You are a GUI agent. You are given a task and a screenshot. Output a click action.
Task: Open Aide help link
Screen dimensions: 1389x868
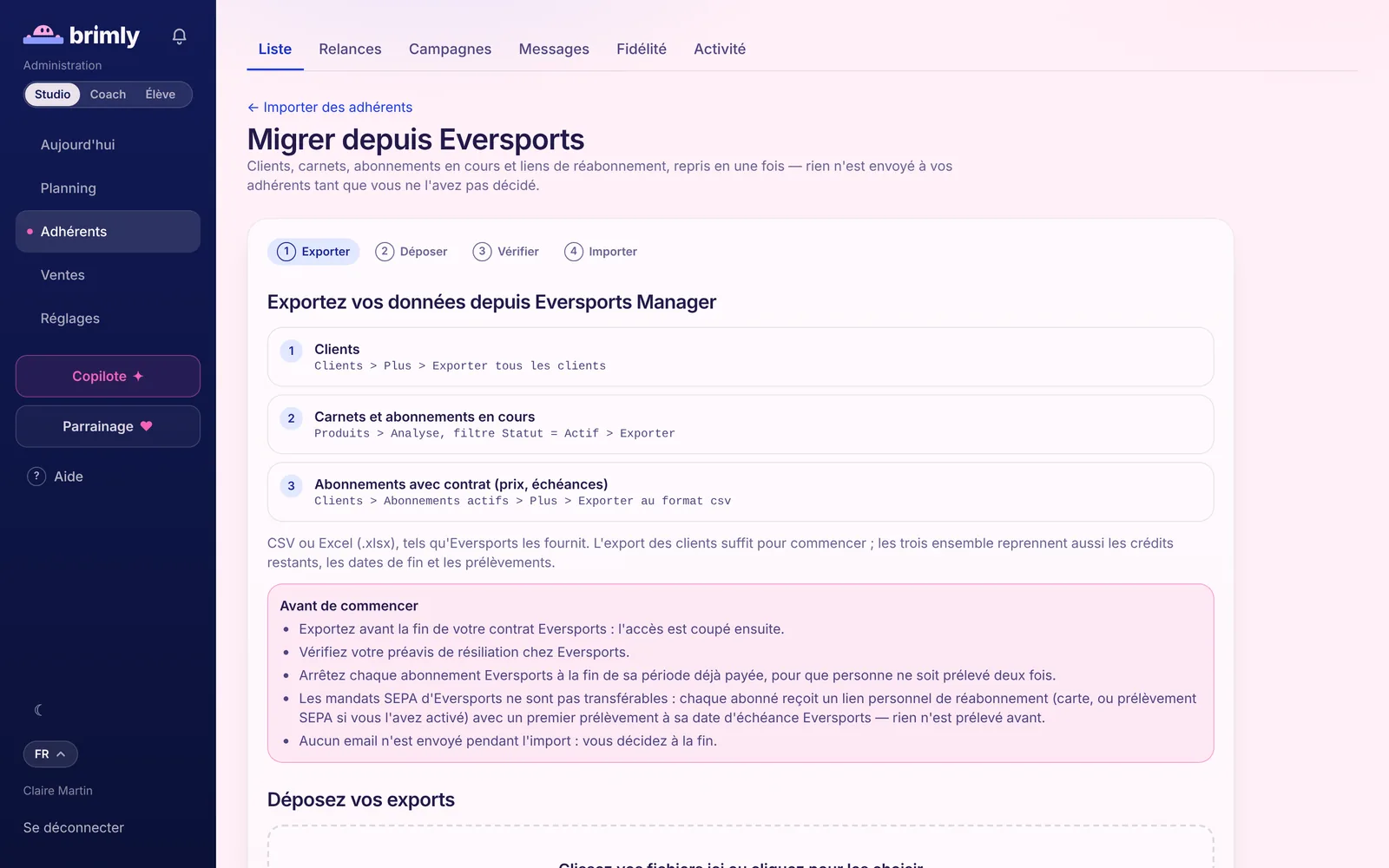[69, 477]
